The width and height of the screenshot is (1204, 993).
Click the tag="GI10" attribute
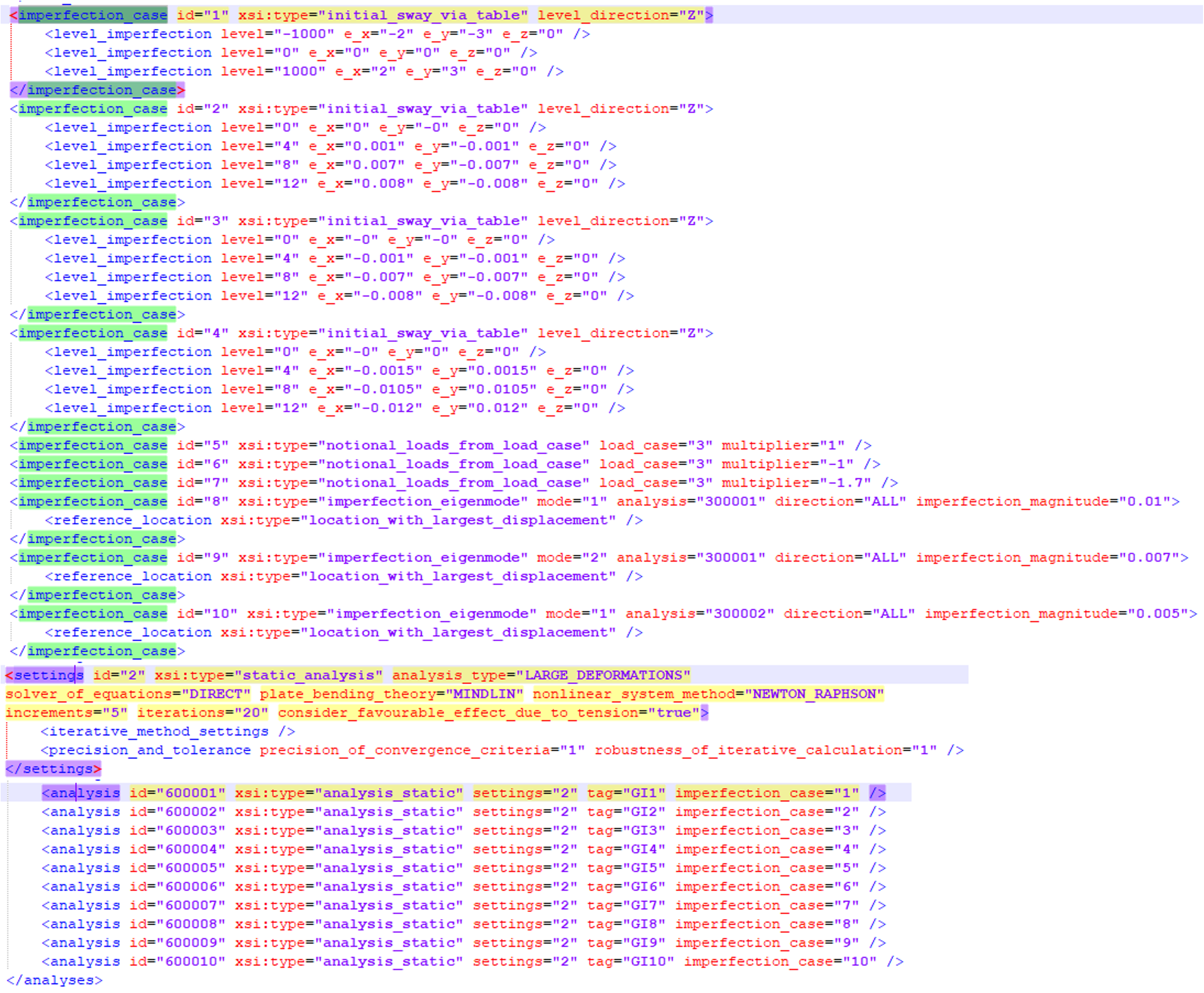click(x=630, y=962)
